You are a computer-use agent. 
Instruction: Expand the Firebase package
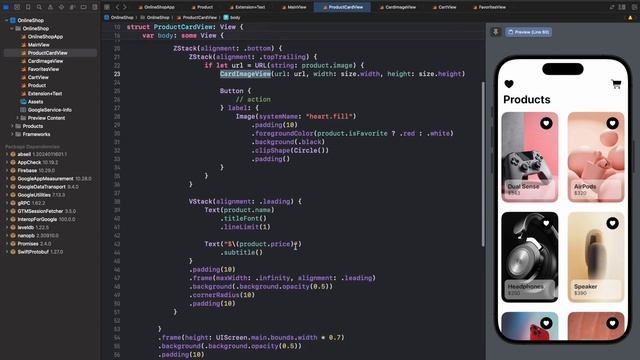(7, 171)
